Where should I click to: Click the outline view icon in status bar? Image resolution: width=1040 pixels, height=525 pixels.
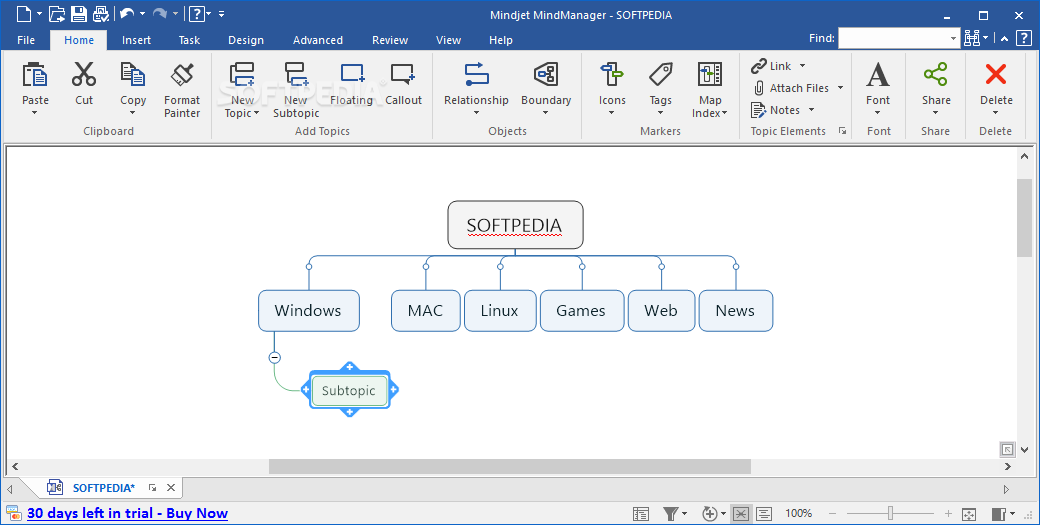(x=641, y=513)
